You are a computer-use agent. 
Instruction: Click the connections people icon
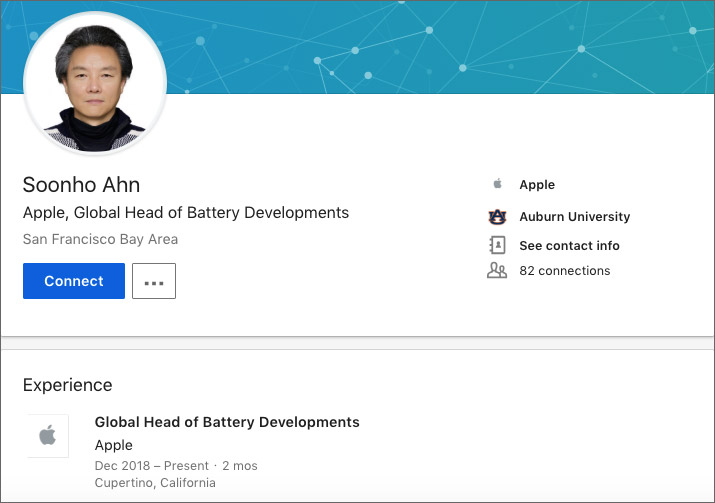497,270
